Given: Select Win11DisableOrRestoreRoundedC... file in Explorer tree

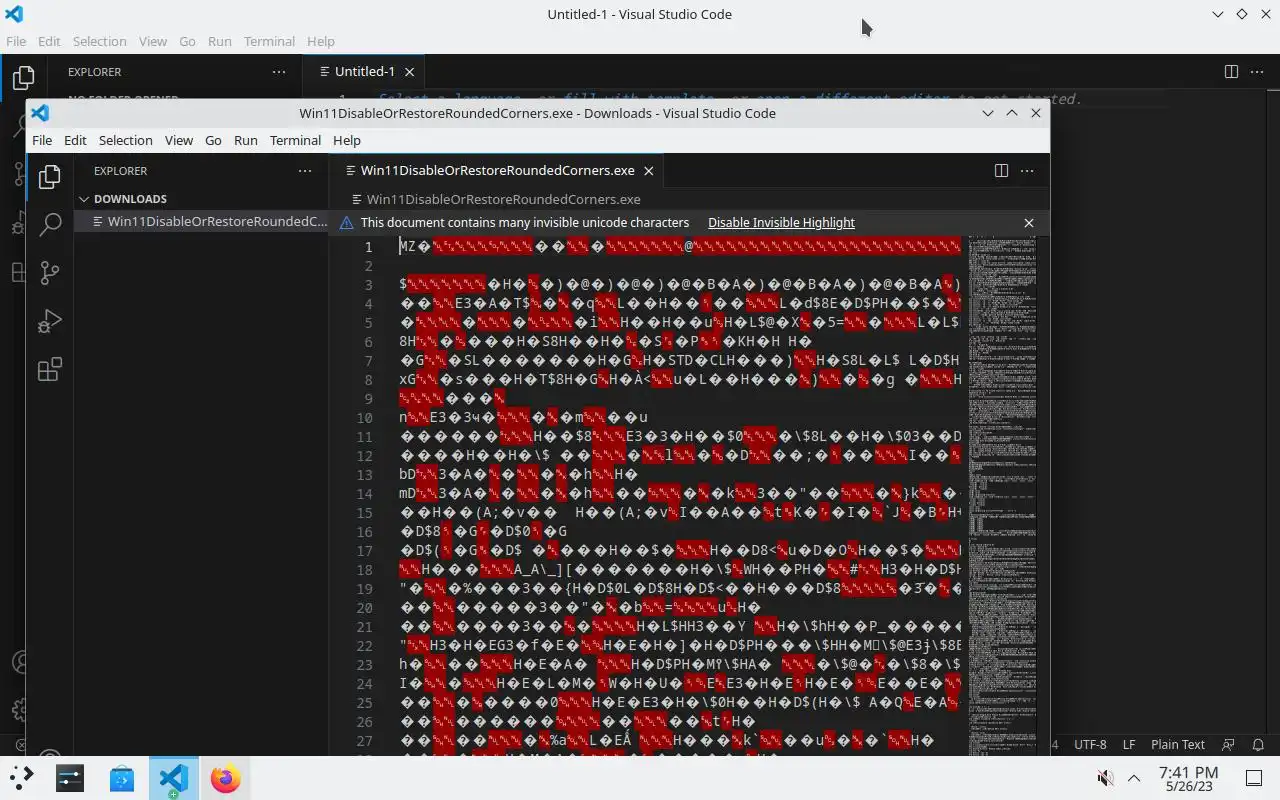Looking at the screenshot, I should [x=202, y=221].
